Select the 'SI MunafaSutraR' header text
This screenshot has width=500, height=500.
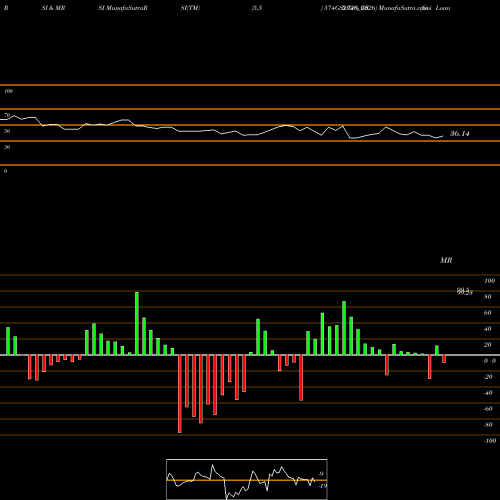point(123,8)
